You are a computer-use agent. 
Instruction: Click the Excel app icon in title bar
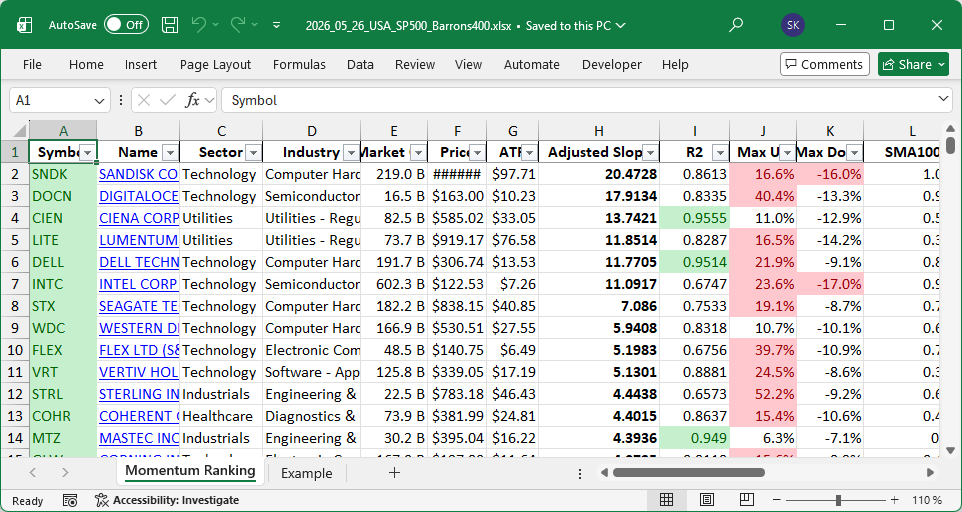click(x=25, y=25)
